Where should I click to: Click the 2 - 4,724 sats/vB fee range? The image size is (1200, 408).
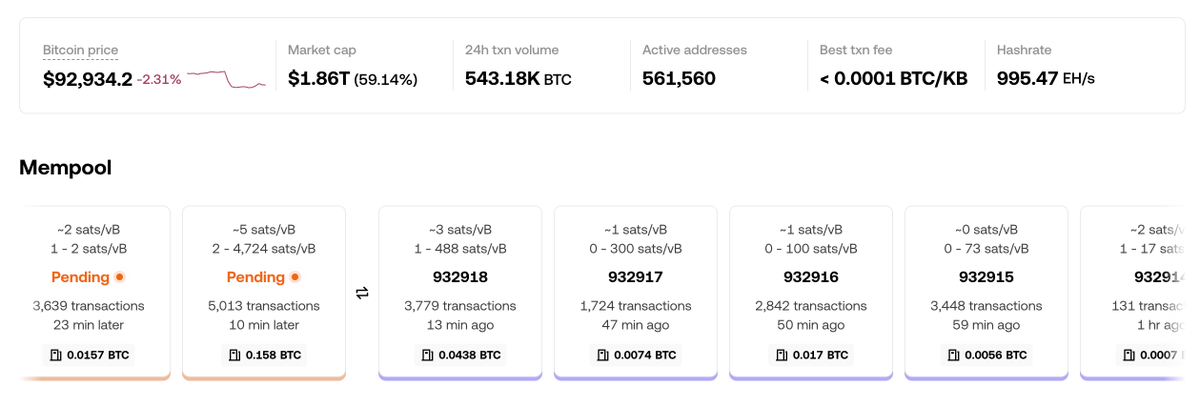click(264, 248)
